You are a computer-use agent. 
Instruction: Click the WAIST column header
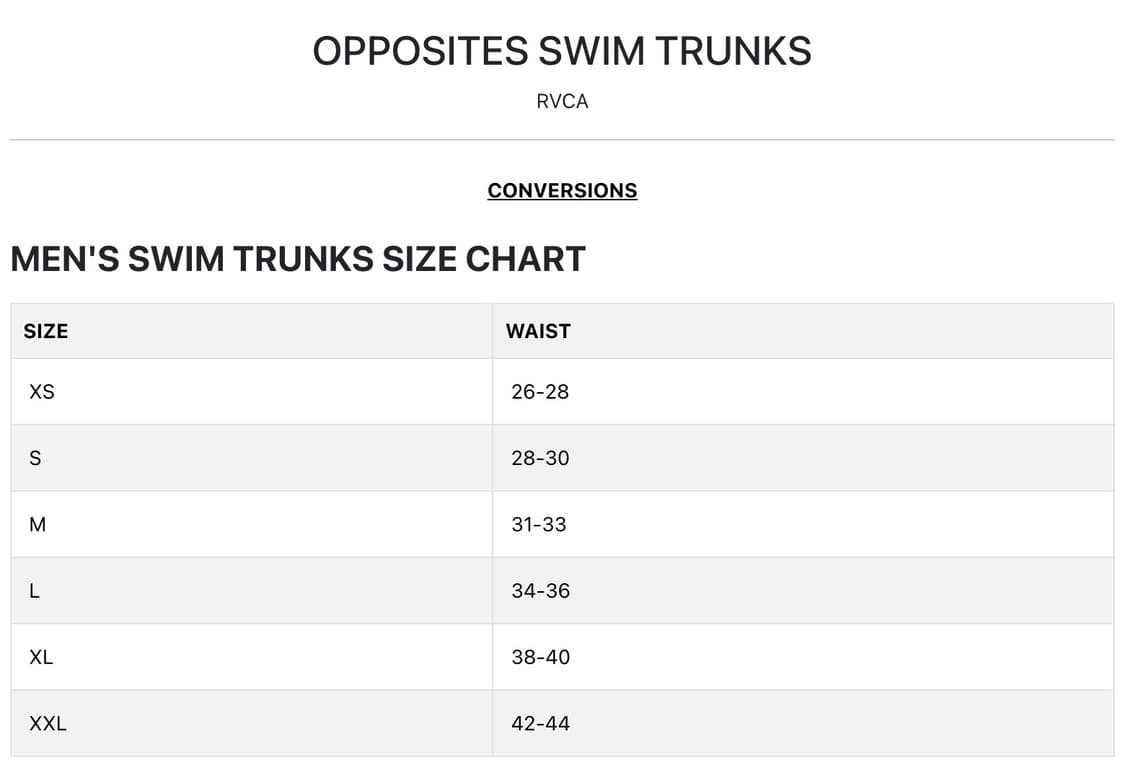[x=803, y=331]
